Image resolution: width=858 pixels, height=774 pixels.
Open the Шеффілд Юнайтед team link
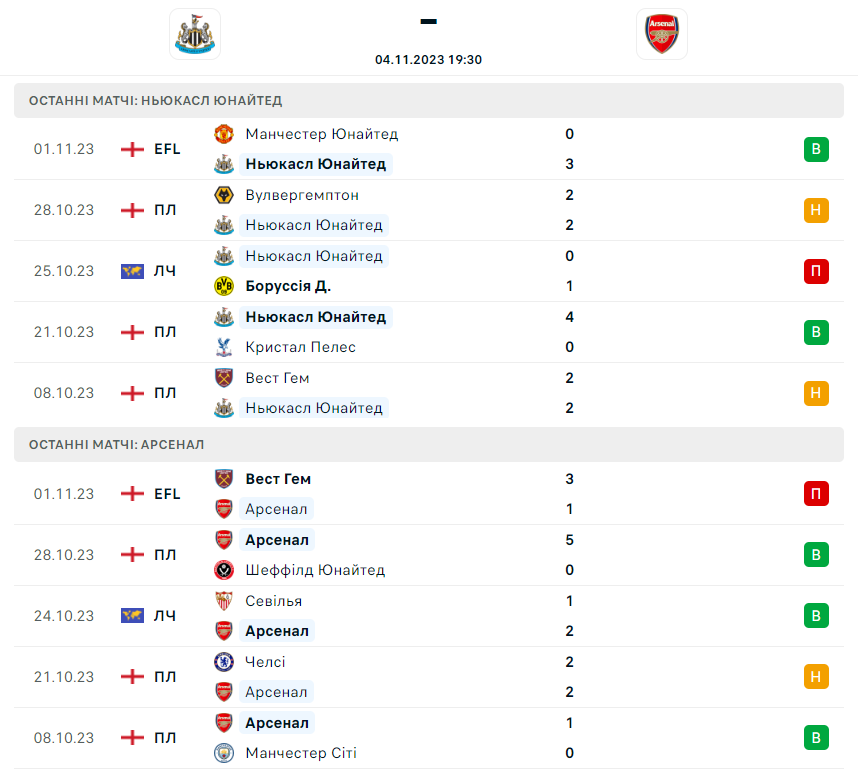tap(315, 570)
